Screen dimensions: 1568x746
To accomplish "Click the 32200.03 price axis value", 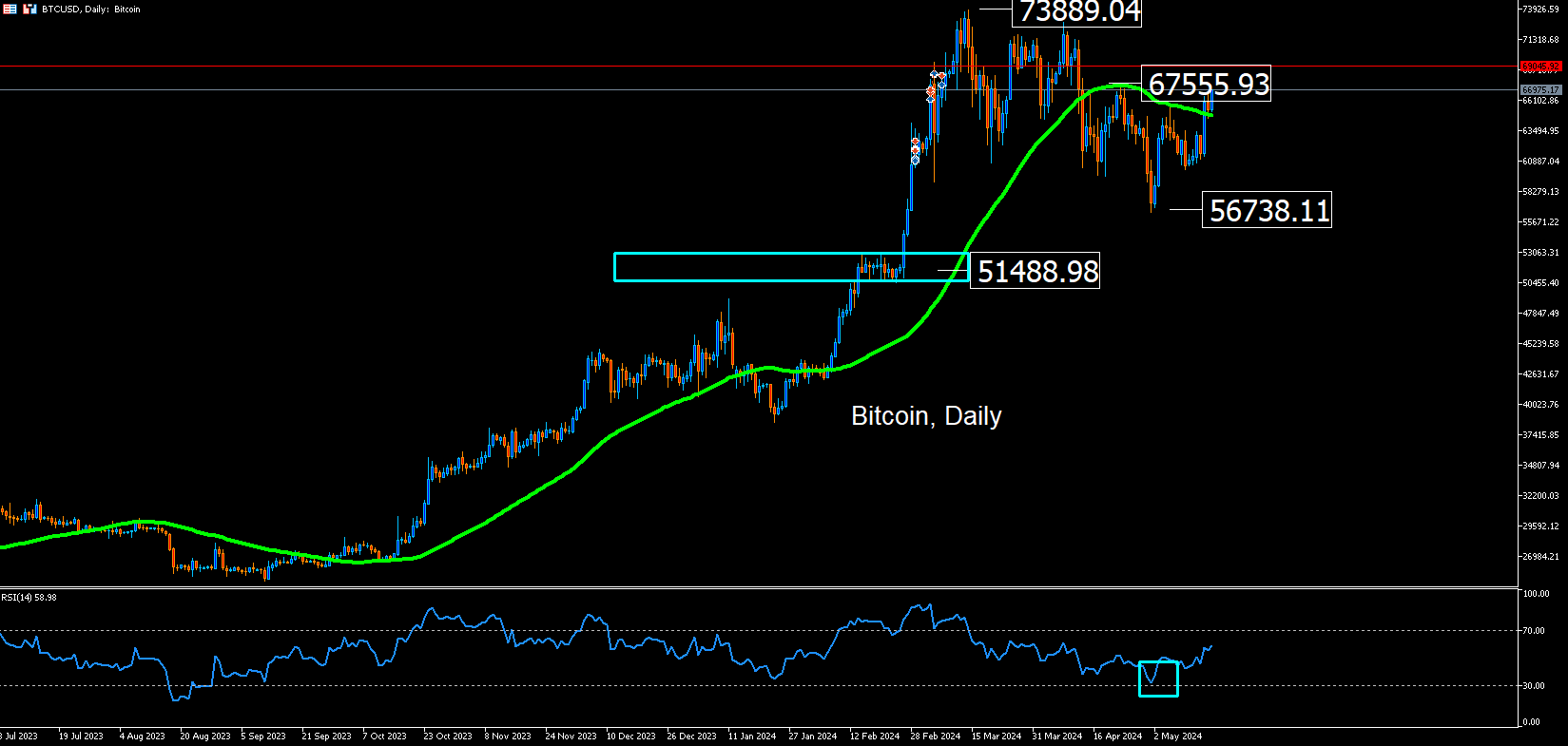I will [1540, 496].
